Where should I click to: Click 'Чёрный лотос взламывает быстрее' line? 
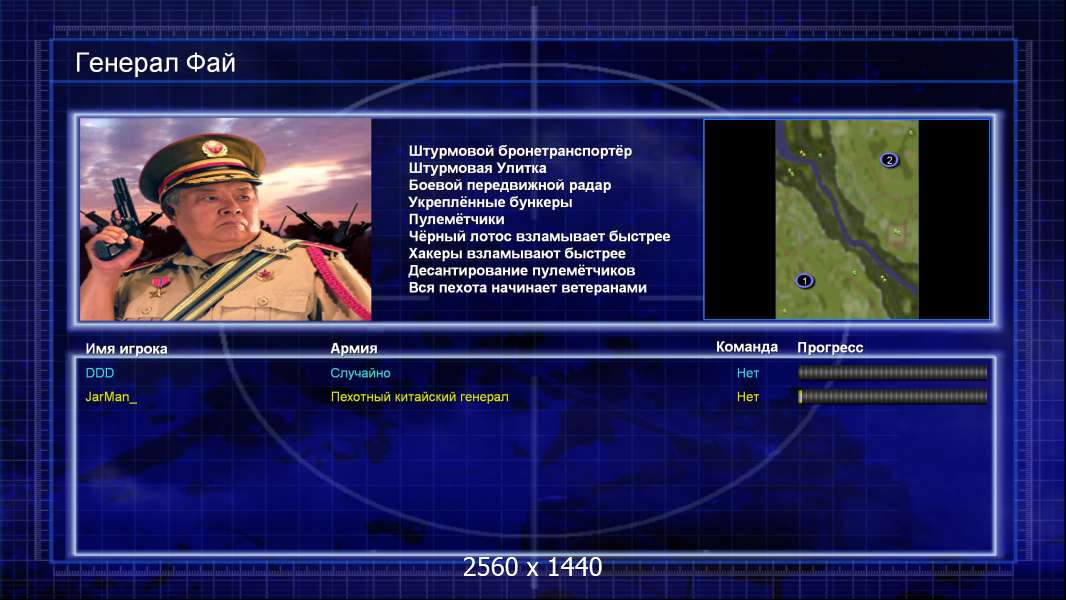pos(539,236)
